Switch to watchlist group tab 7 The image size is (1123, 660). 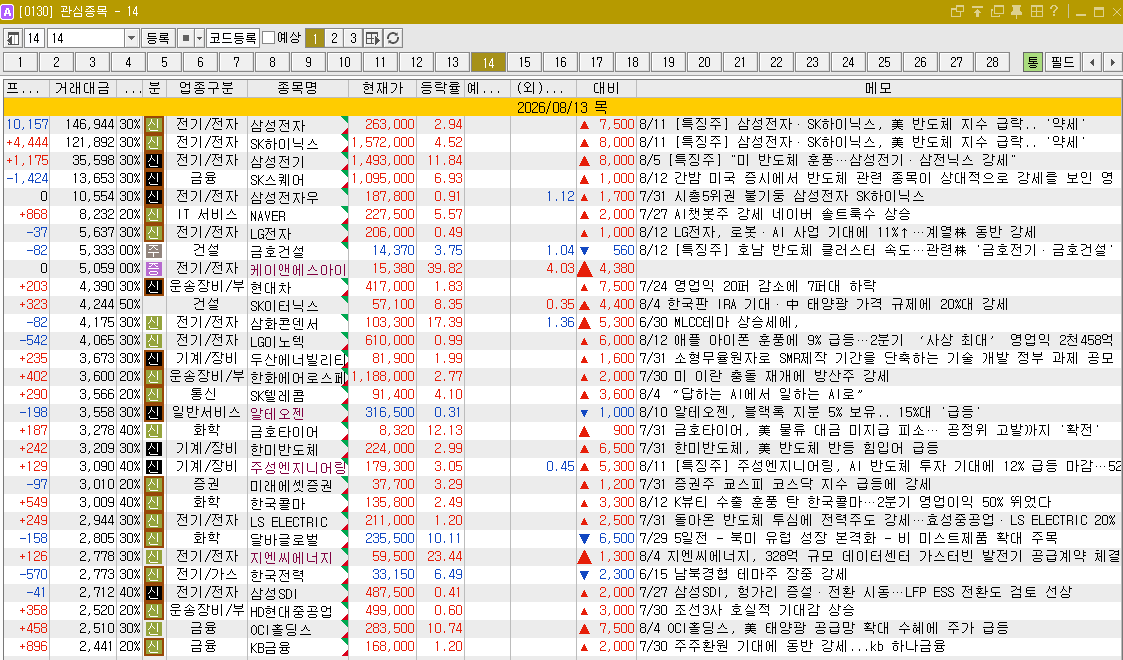[x=236, y=62]
